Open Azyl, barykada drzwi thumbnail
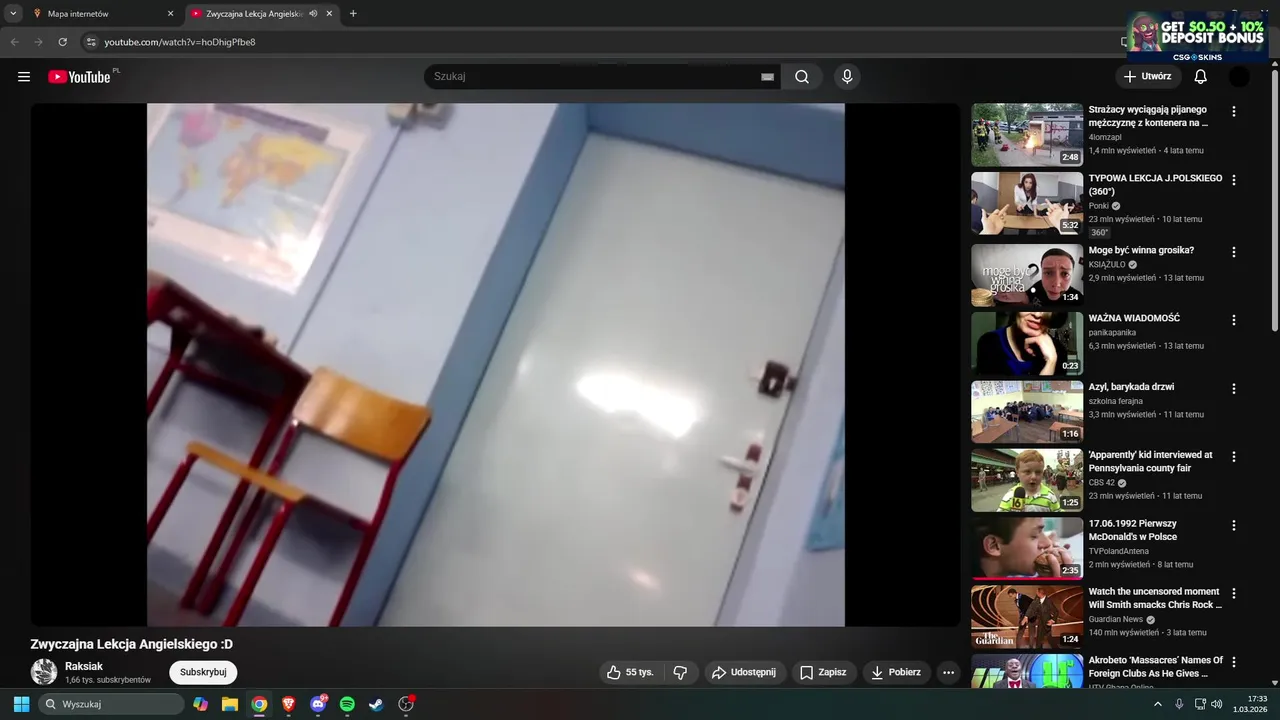 coord(1027,411)
